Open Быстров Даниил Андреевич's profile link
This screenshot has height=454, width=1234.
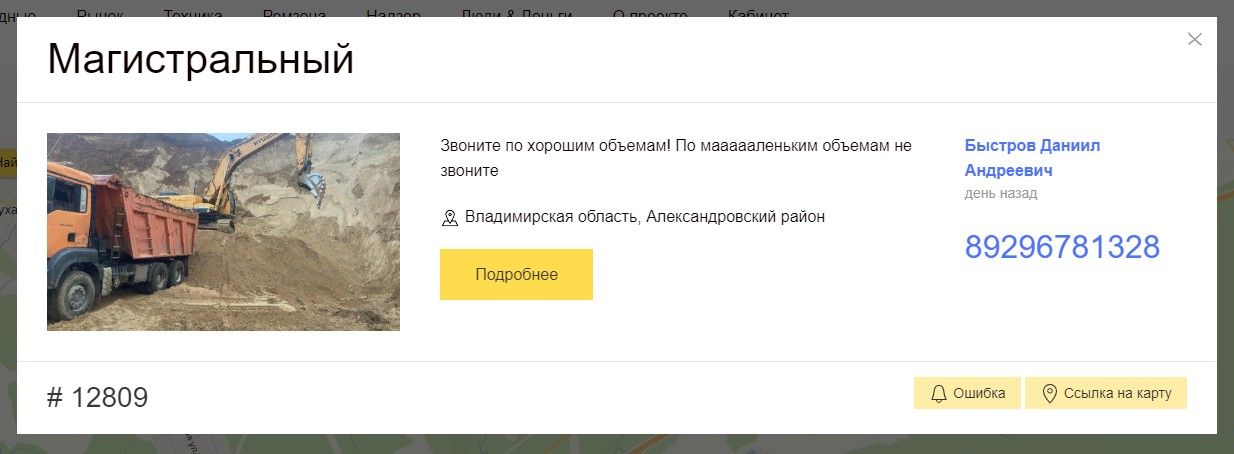pyautogui.click(x=1031, y=158)
